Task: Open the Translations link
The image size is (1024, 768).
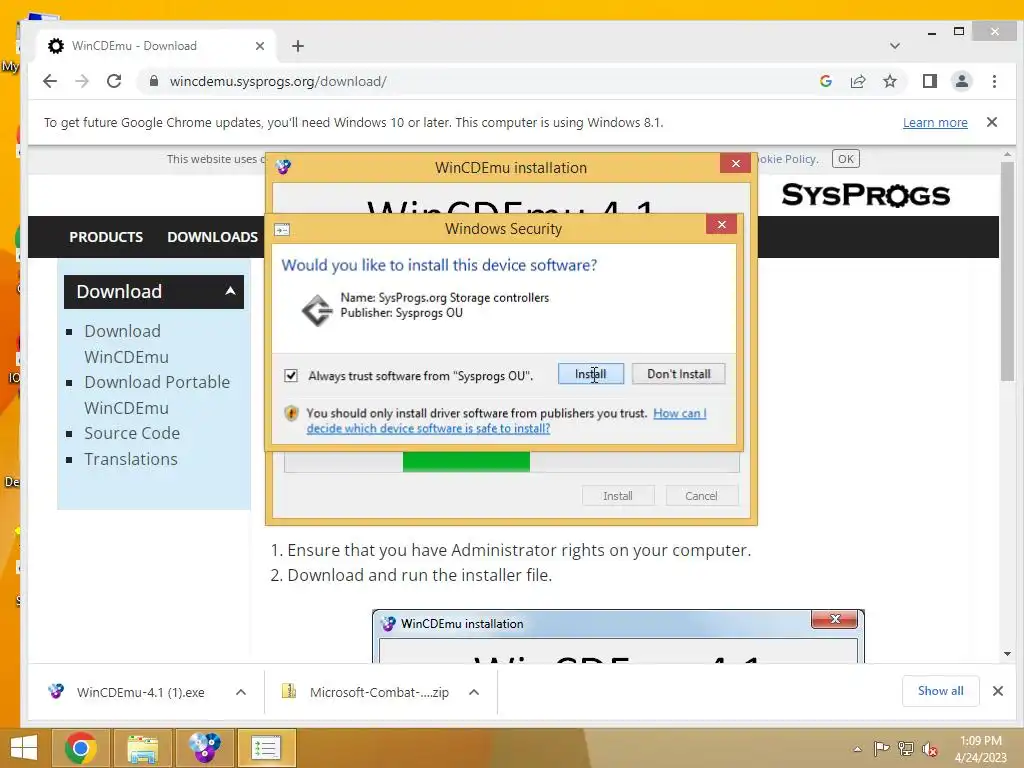Action: [x=131, y=459]
